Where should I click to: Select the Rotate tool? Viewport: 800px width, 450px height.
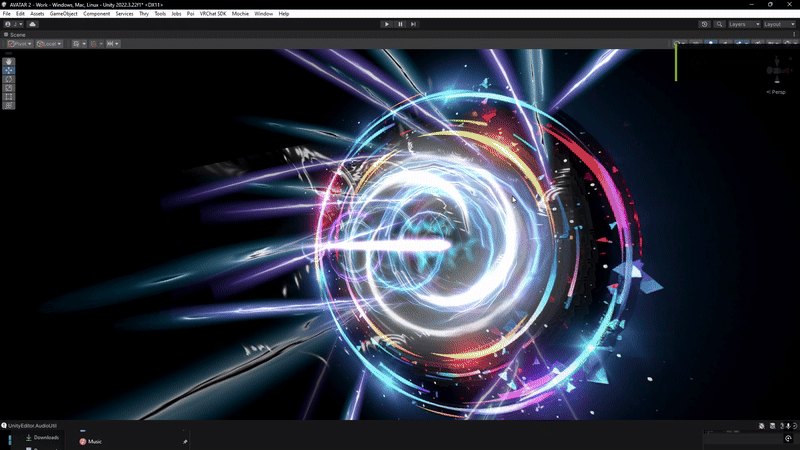9,79
